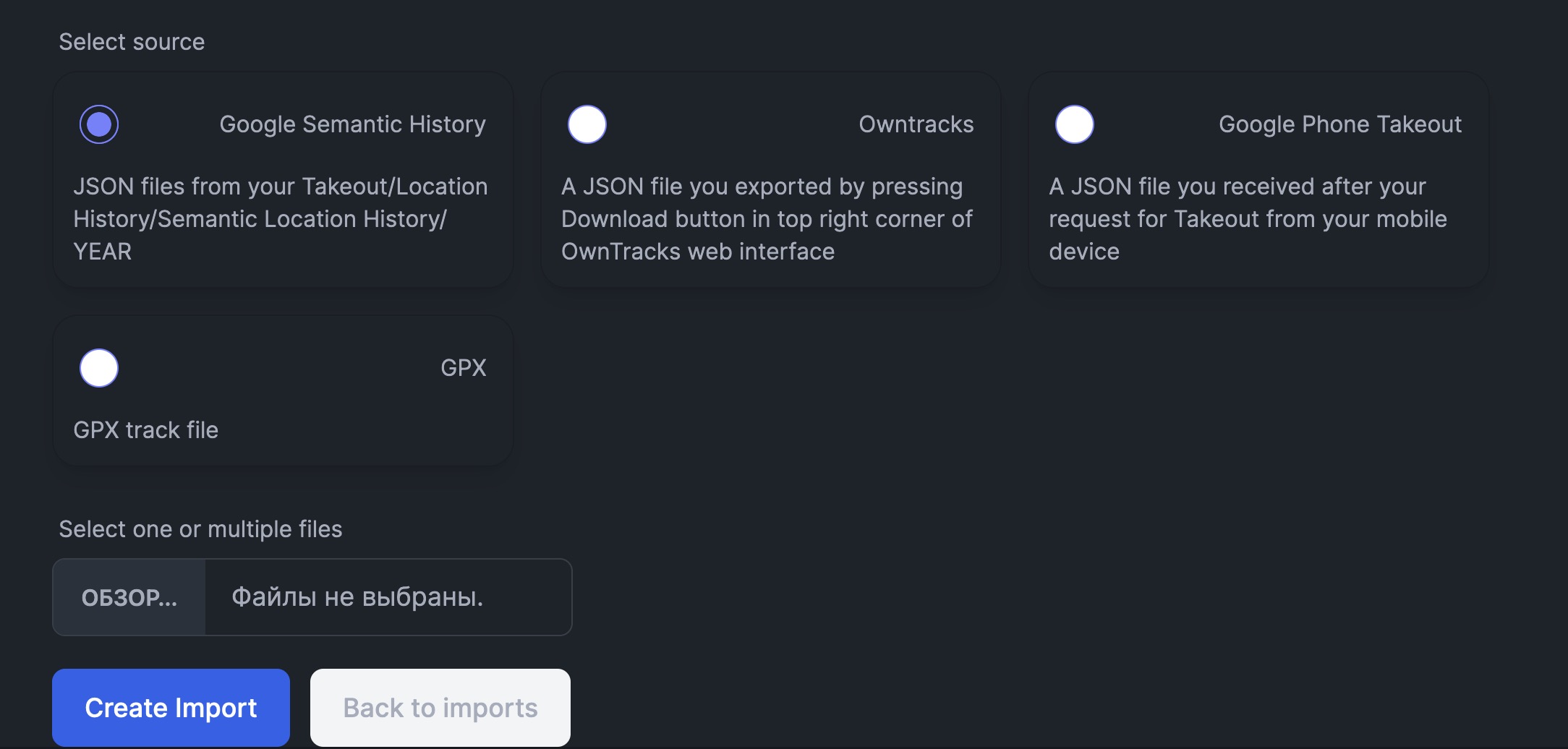Click the "Select source" heading

point(132,42)
